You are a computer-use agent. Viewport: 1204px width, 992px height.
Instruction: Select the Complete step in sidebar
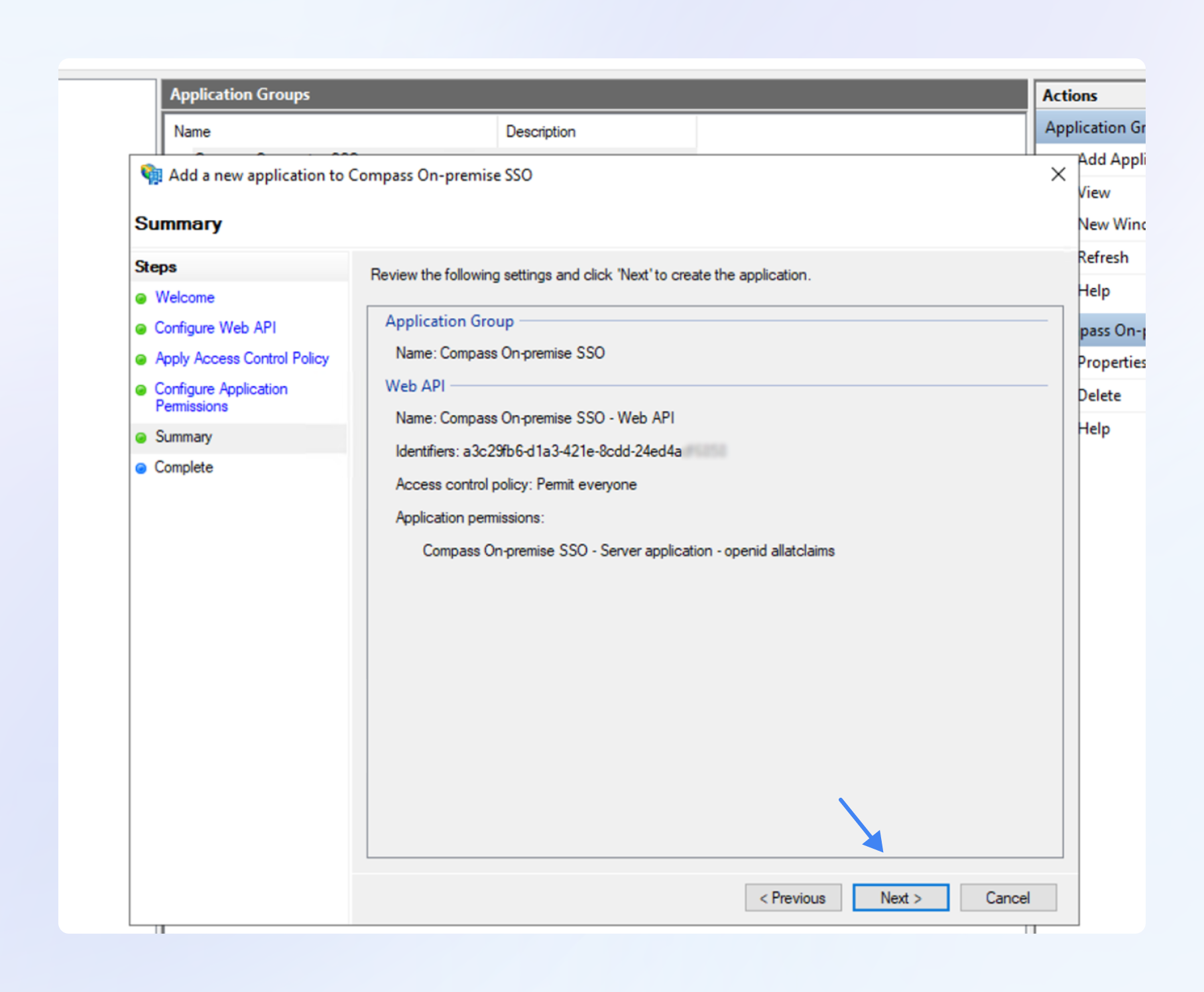click(184, 467)
